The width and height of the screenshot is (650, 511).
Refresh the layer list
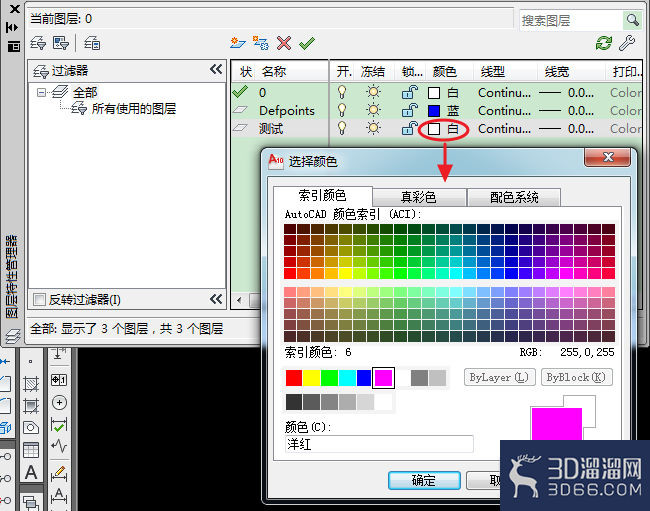pyautogui.click(x=604, y=43)
